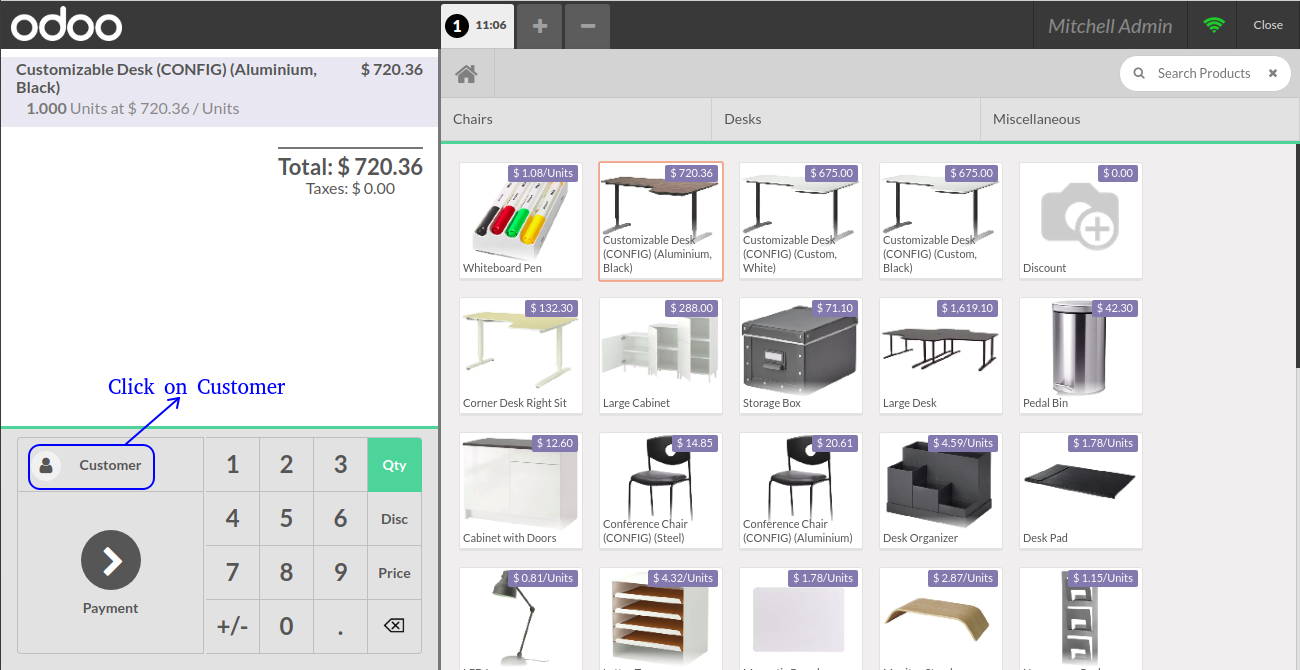Add Whiteboard Pen product
This screenshot has width=1300, height=670.
(x=521, y=221)
